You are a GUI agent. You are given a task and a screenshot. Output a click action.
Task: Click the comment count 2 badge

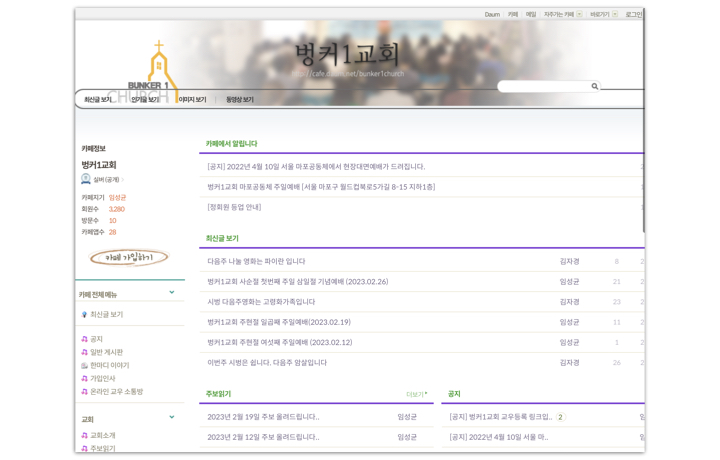click(560, 417)
